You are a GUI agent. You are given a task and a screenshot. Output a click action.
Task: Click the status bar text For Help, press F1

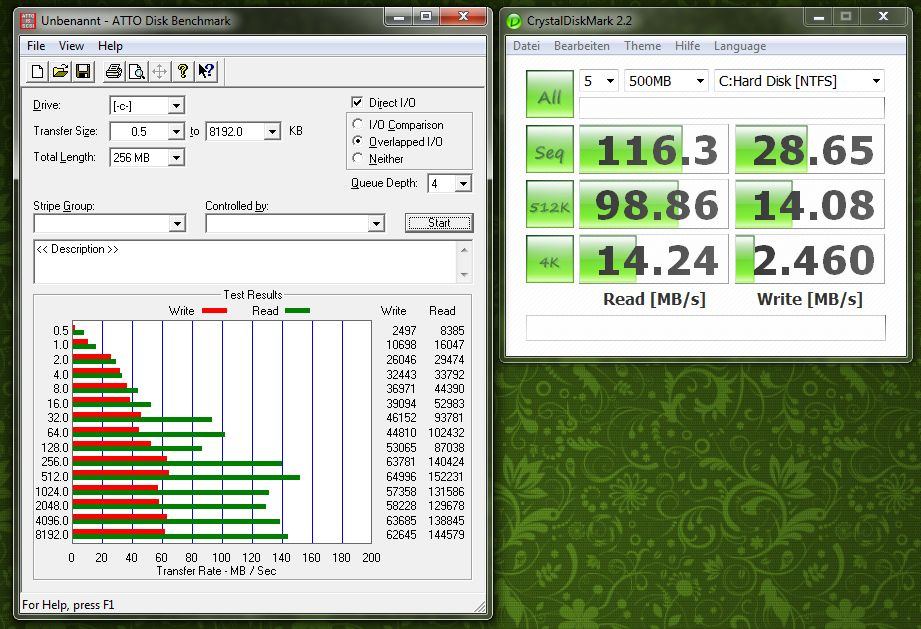pos(68,605)
